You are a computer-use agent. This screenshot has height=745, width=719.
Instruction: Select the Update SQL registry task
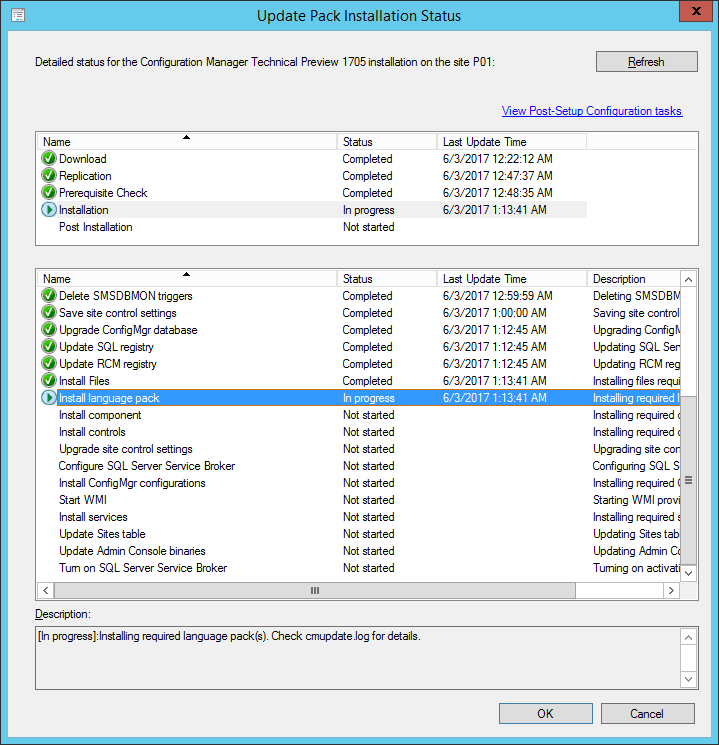coord(359,347)
